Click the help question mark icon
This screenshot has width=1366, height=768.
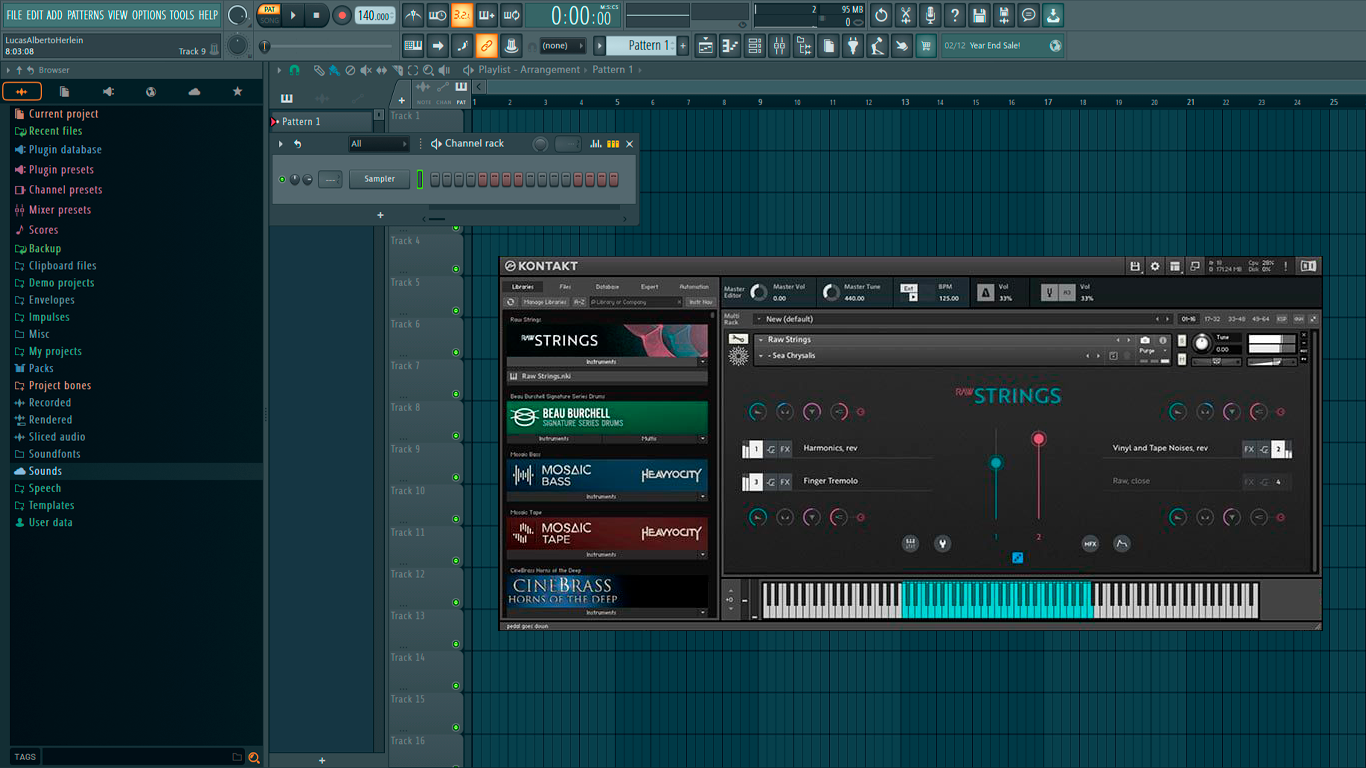955,15
